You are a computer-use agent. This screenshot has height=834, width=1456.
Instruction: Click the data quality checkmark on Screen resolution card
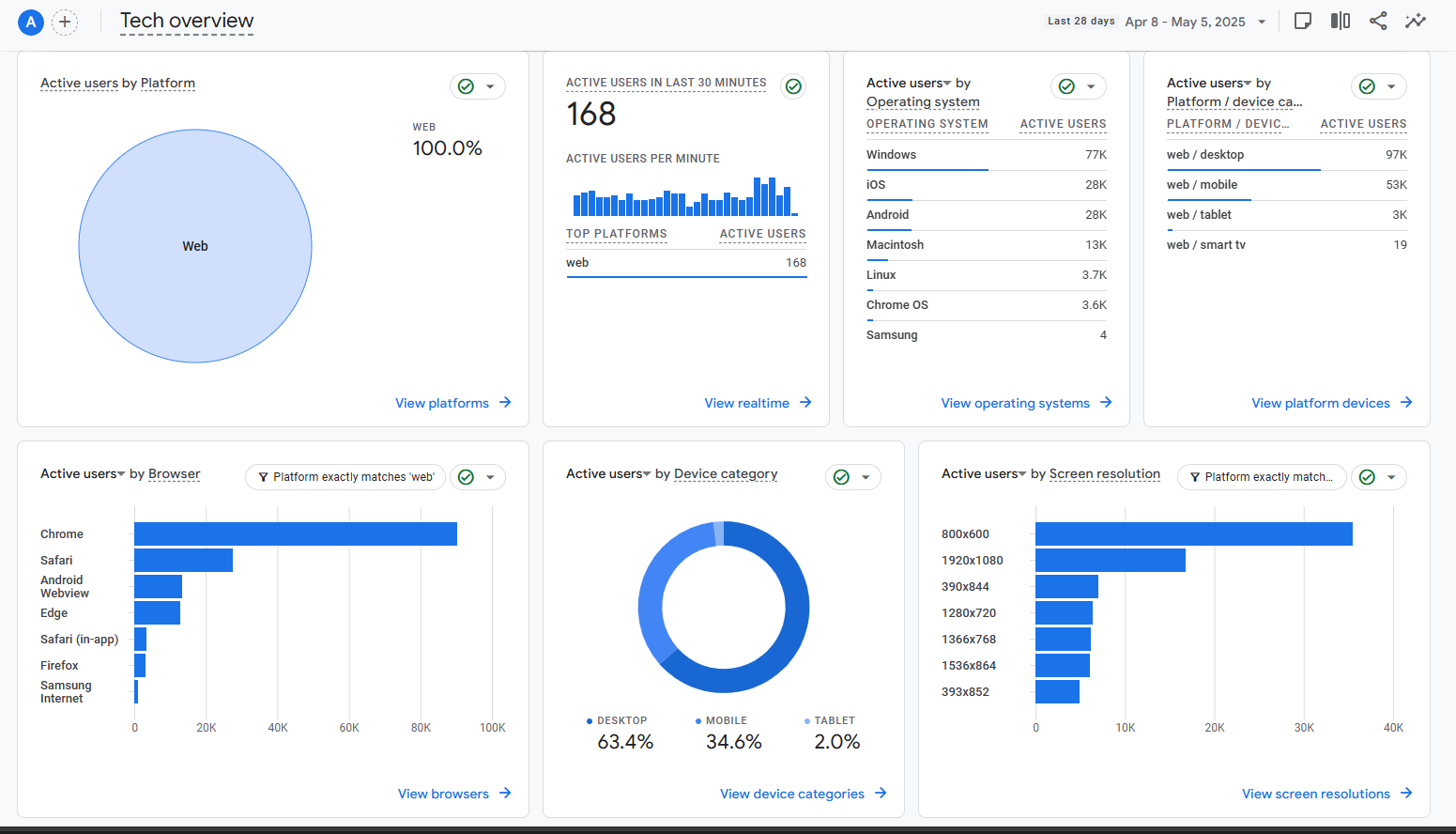click(x=1367, y=477)
